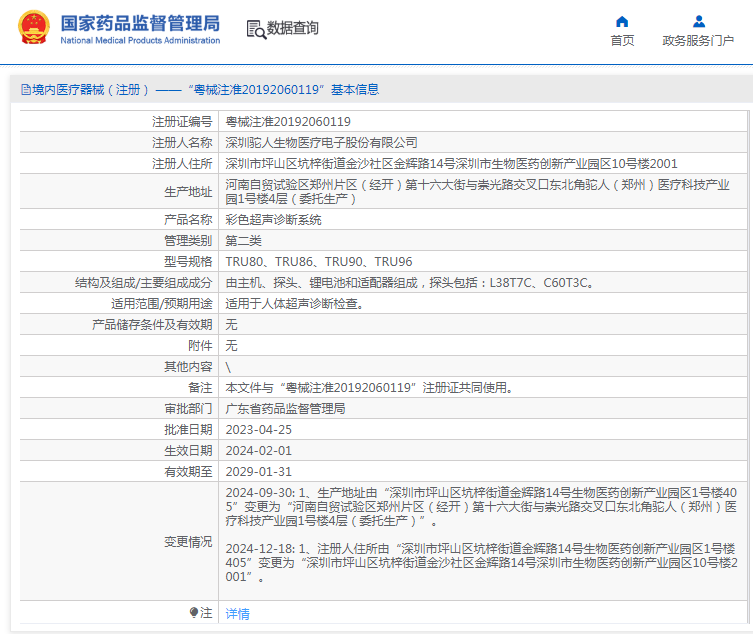
Task: Click National Medical Products Administration text
Action: [140, 41]
